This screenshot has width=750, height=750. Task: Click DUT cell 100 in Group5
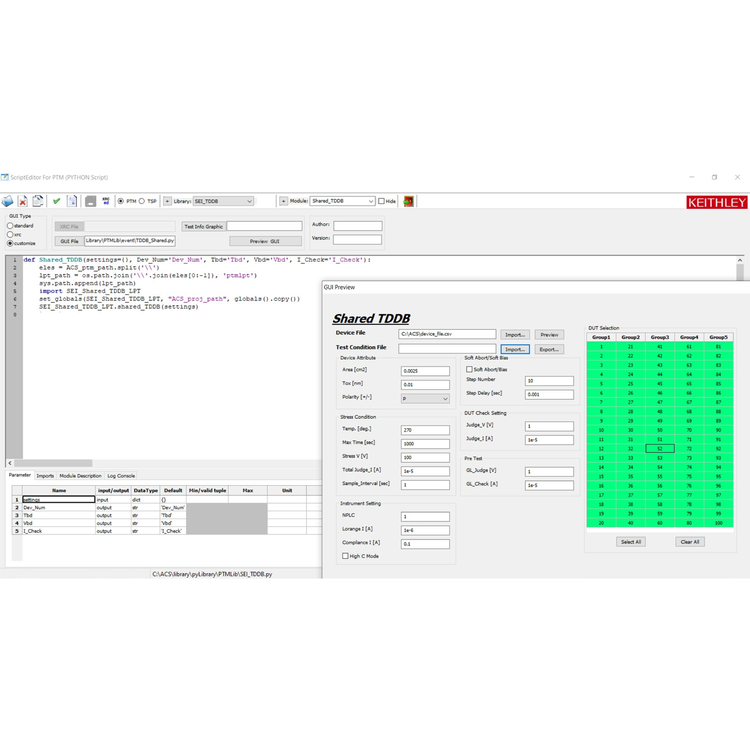[718, 523]
